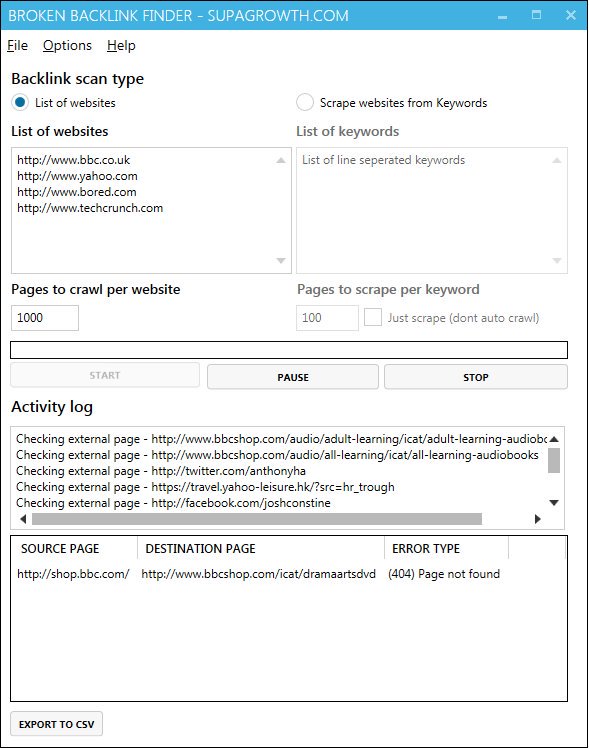
Task: Select 'Scrape websites from Keywords' radio option
Action: 305,103
